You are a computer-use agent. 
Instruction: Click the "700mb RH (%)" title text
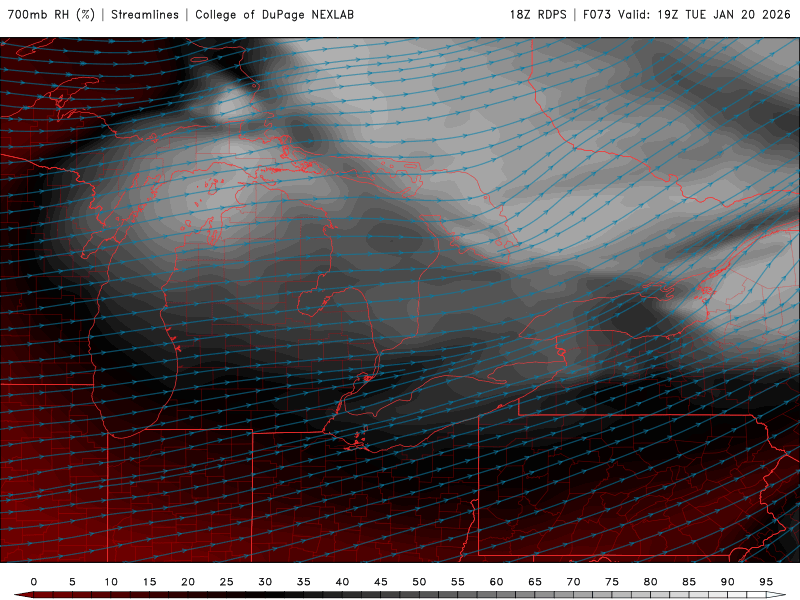[x=51, y=14]
